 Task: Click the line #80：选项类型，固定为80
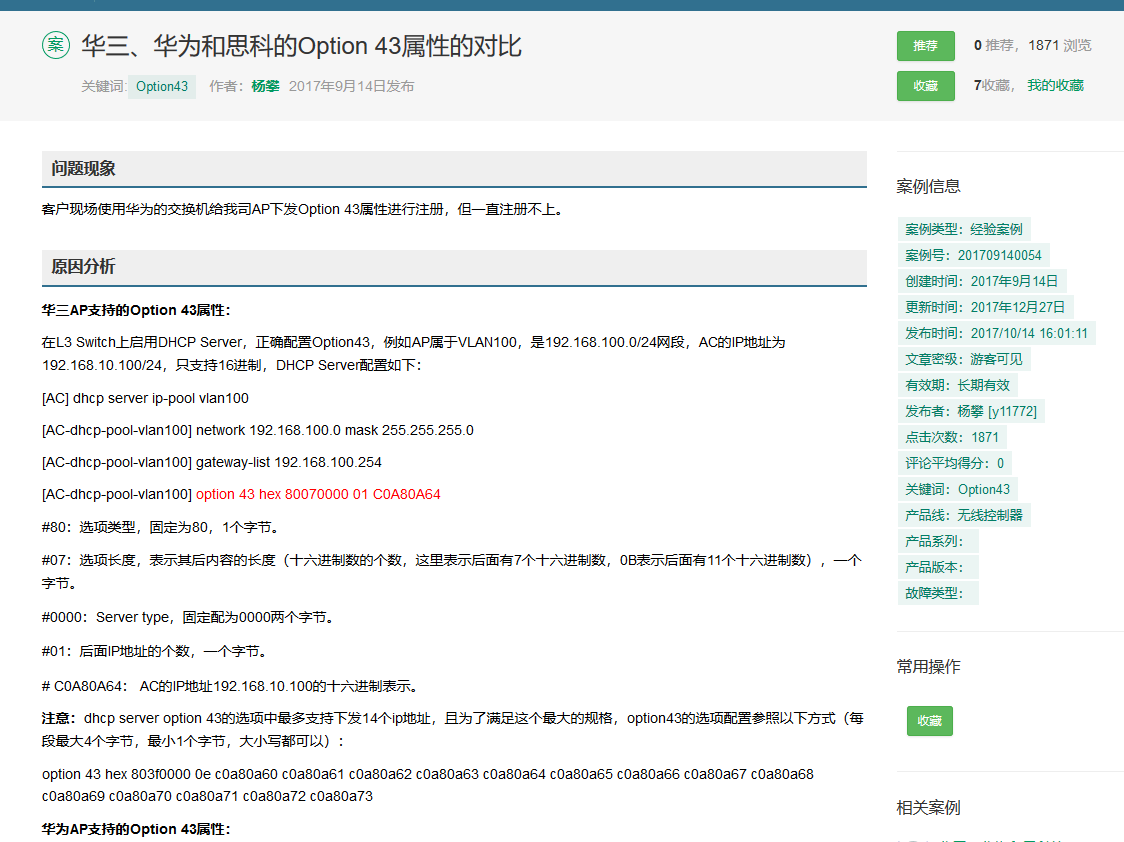point(161,527)
